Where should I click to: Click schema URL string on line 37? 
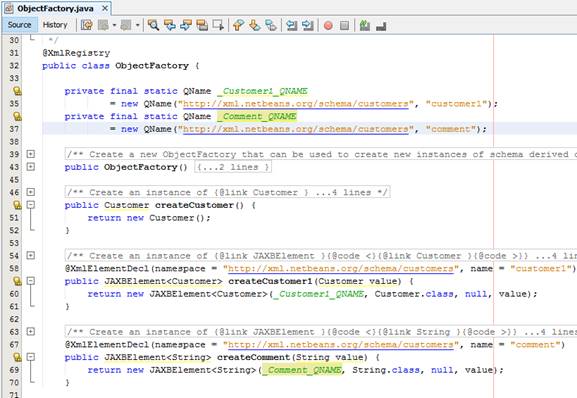click(296, 129)
